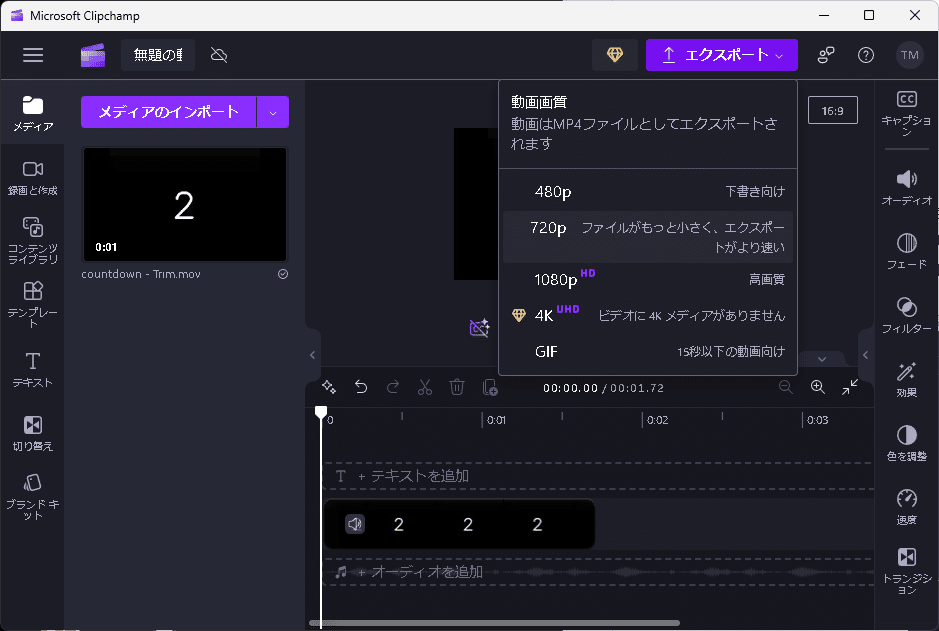
Task: Click the AI background removal camera icon
Action: click(479, 328)
